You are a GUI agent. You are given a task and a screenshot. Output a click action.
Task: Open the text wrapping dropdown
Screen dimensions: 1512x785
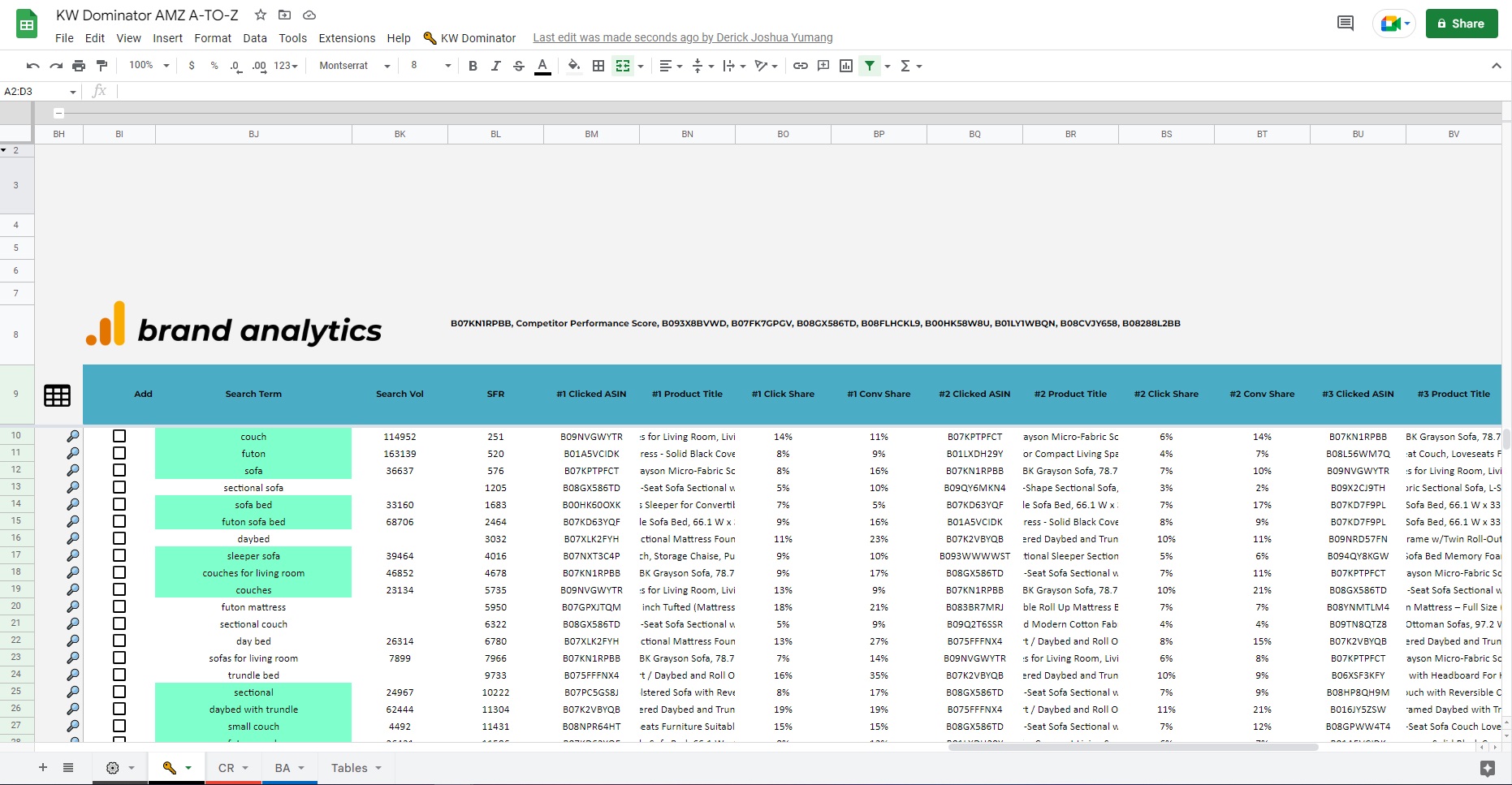point(733,66)
